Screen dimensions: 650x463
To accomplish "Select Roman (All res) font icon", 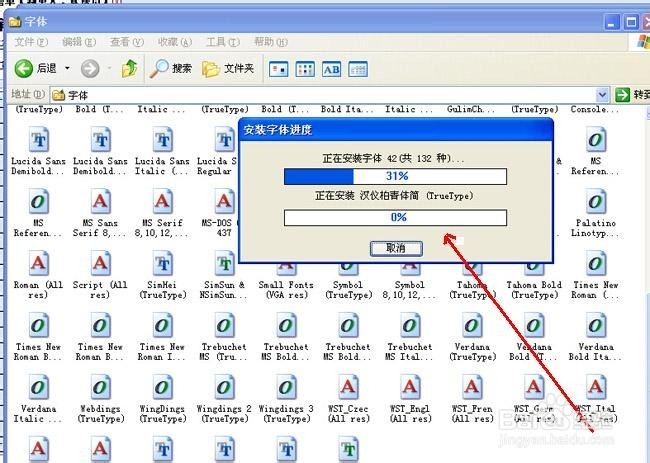I will click(x=39, y=264).
